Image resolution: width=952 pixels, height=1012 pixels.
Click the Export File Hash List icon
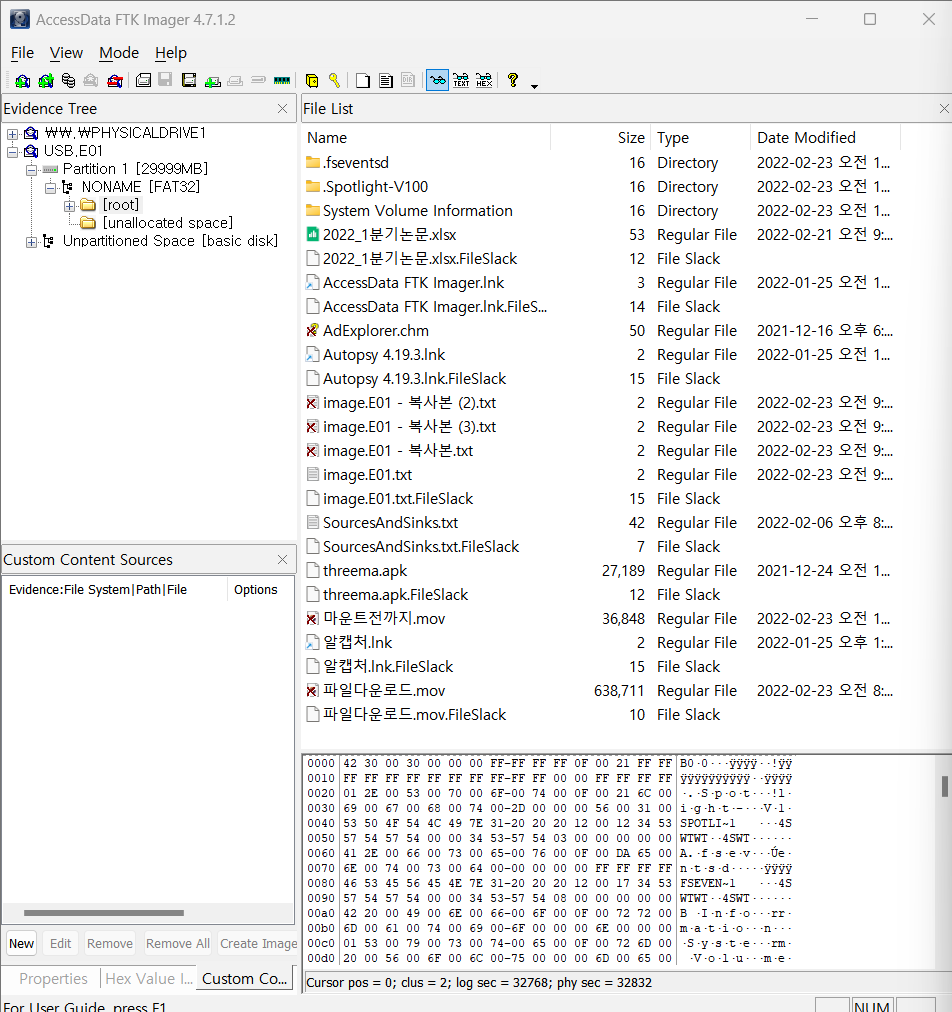[386, 80]
